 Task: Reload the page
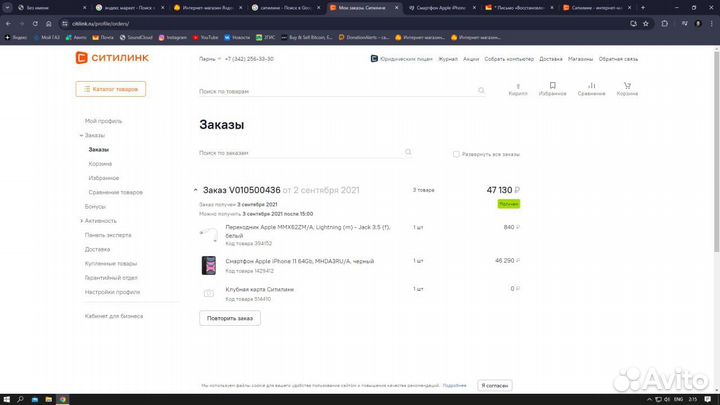point(35,23)
